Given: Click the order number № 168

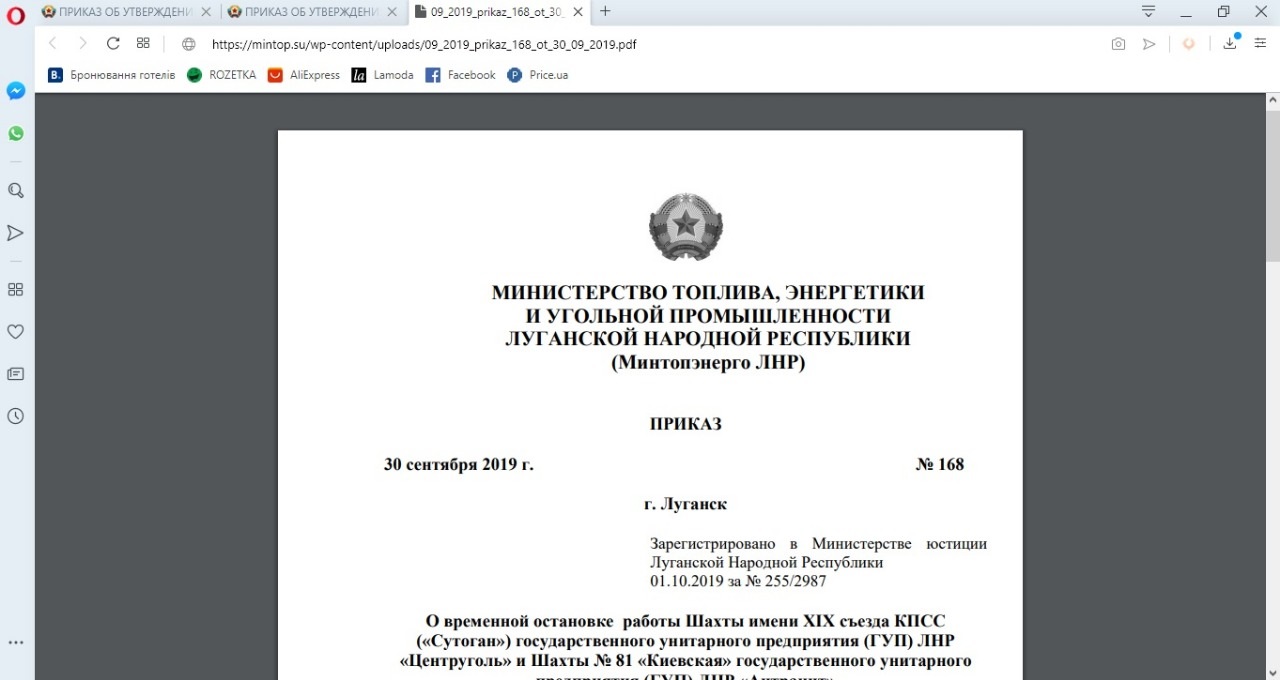Looking at the screenshot, I should tap(940, 464).
